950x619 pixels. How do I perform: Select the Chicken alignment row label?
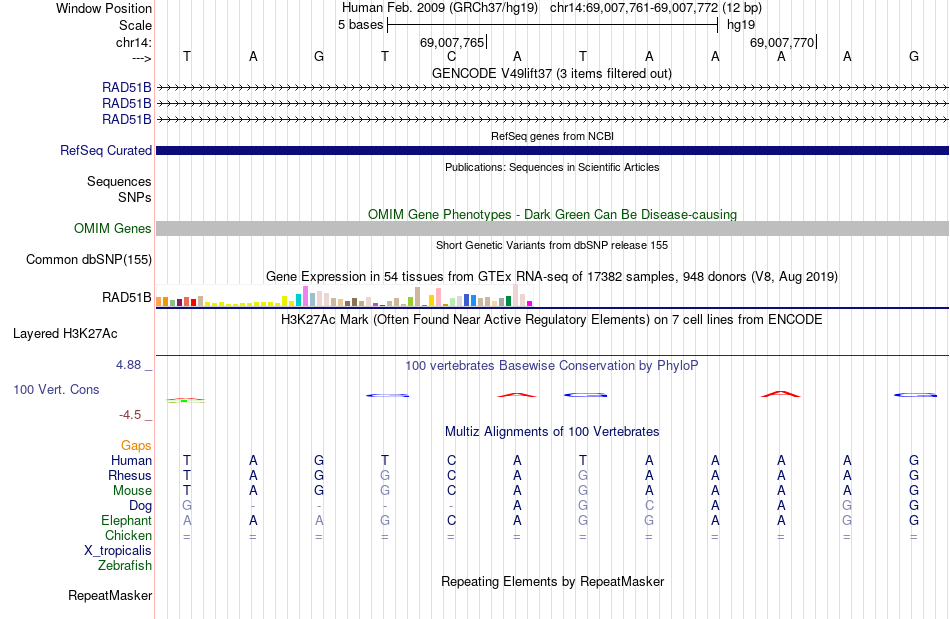[128, 535]
